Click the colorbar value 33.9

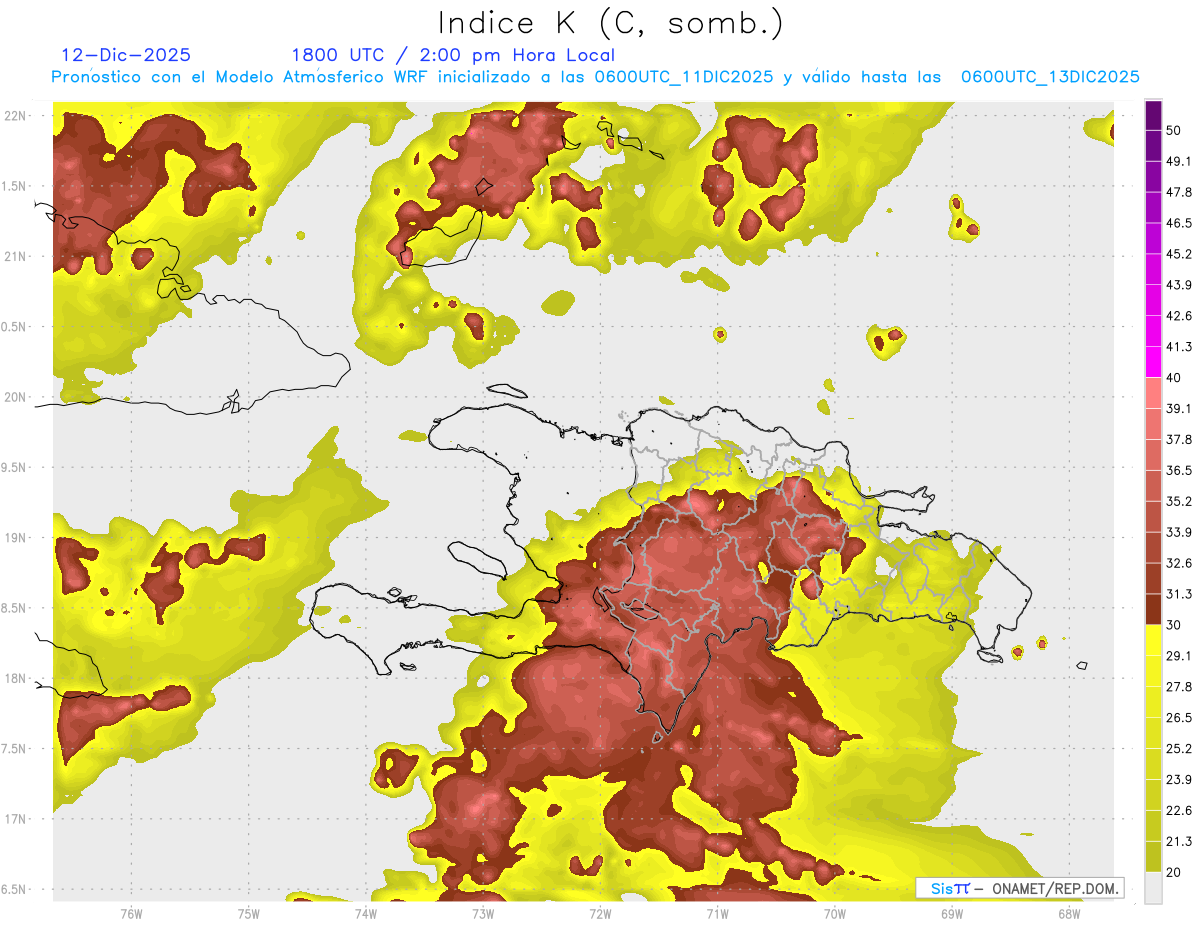[1179, 532]
